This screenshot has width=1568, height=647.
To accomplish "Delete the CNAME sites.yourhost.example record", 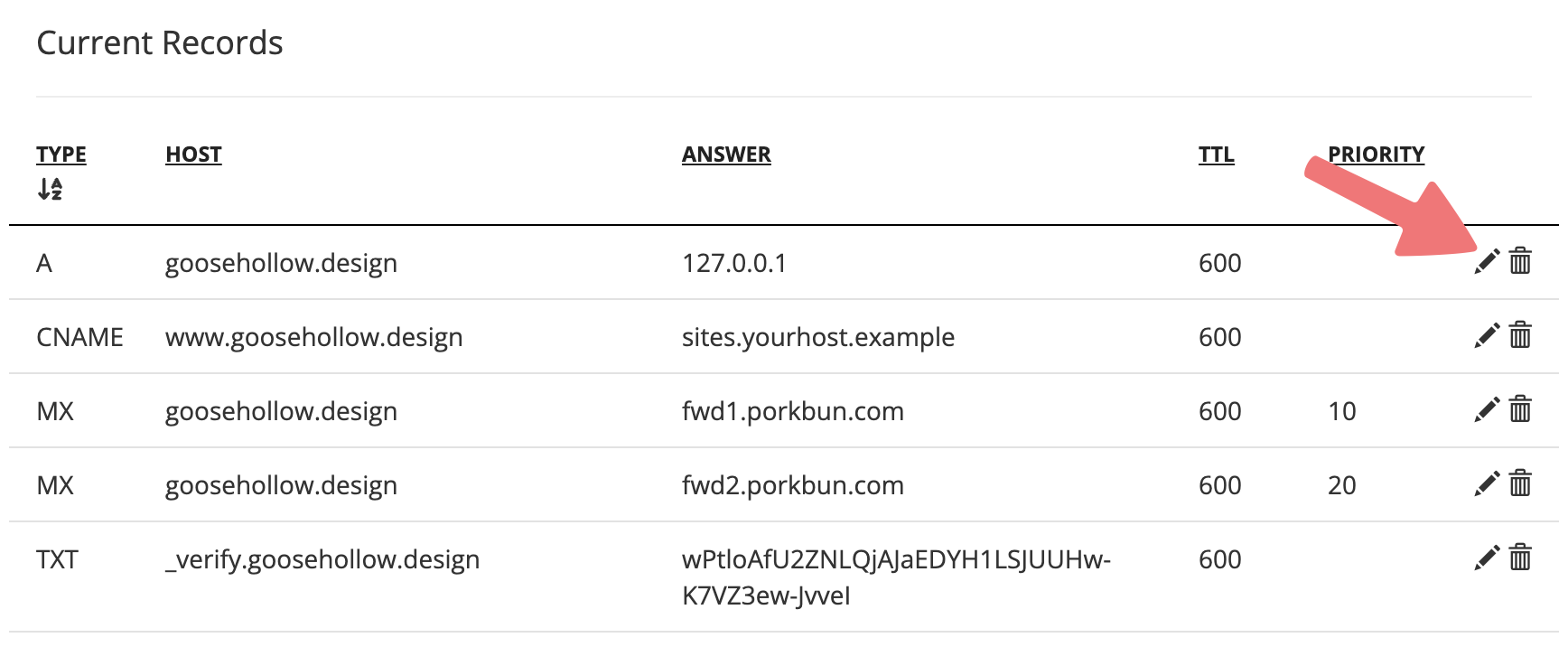I will (1521, 335).
